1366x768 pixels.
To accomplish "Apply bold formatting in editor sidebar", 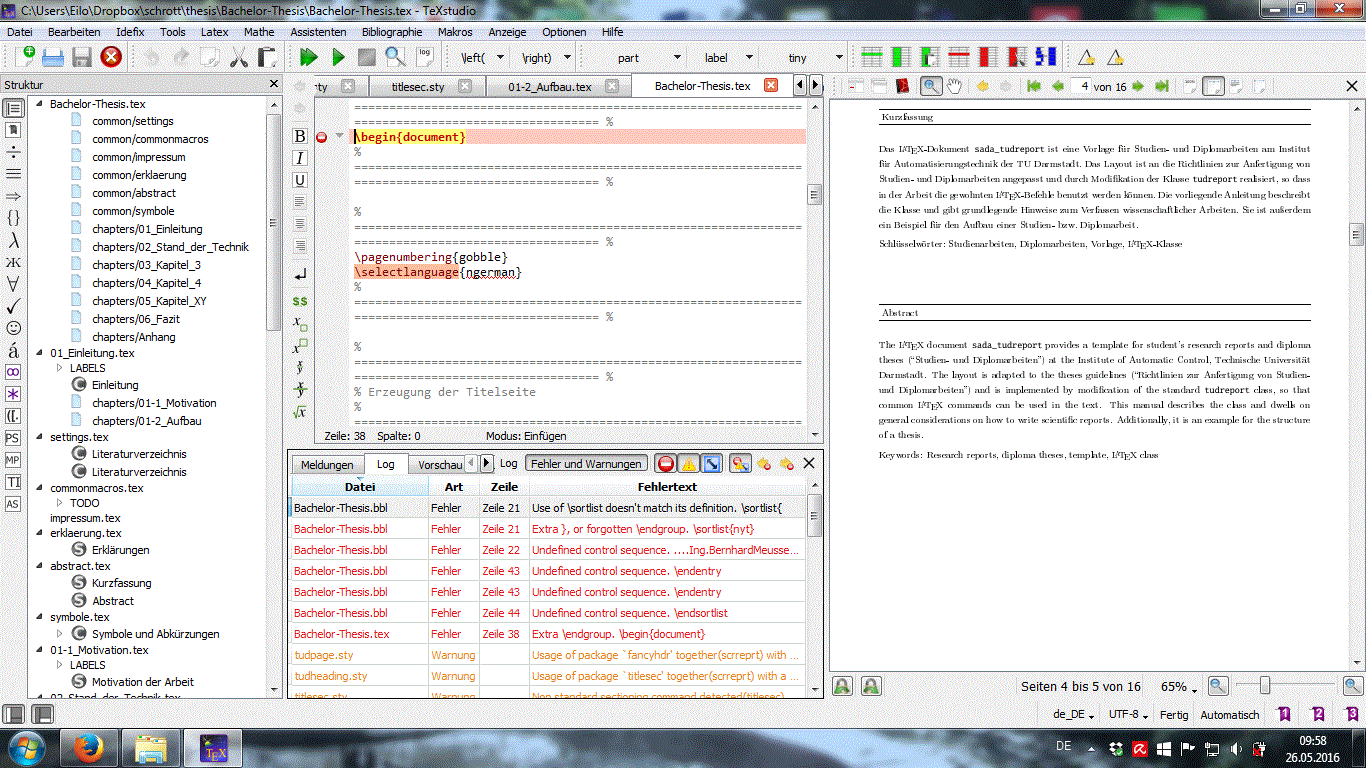I will pos(300,136).
